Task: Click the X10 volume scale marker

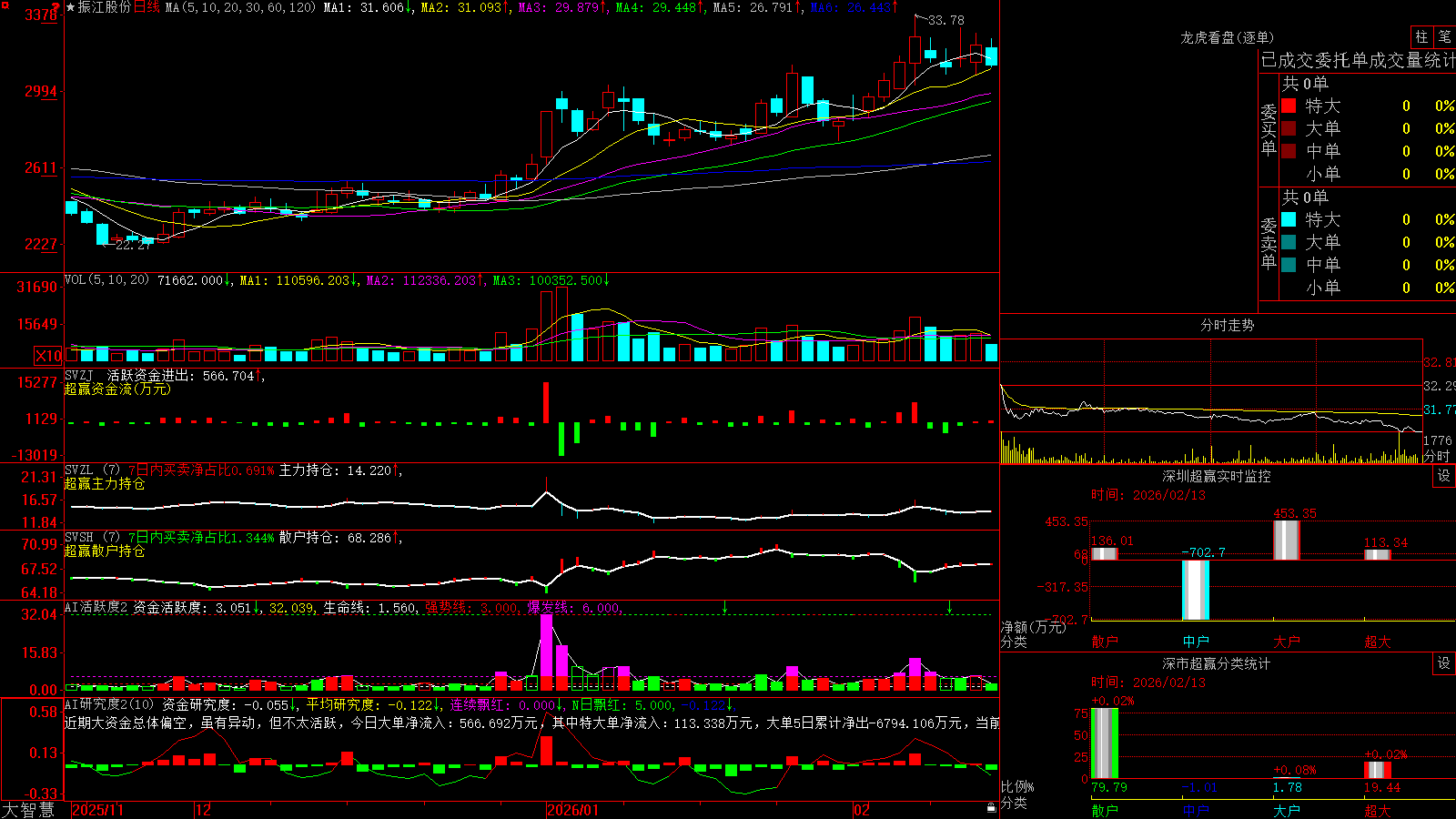Action: pos(48,356)
